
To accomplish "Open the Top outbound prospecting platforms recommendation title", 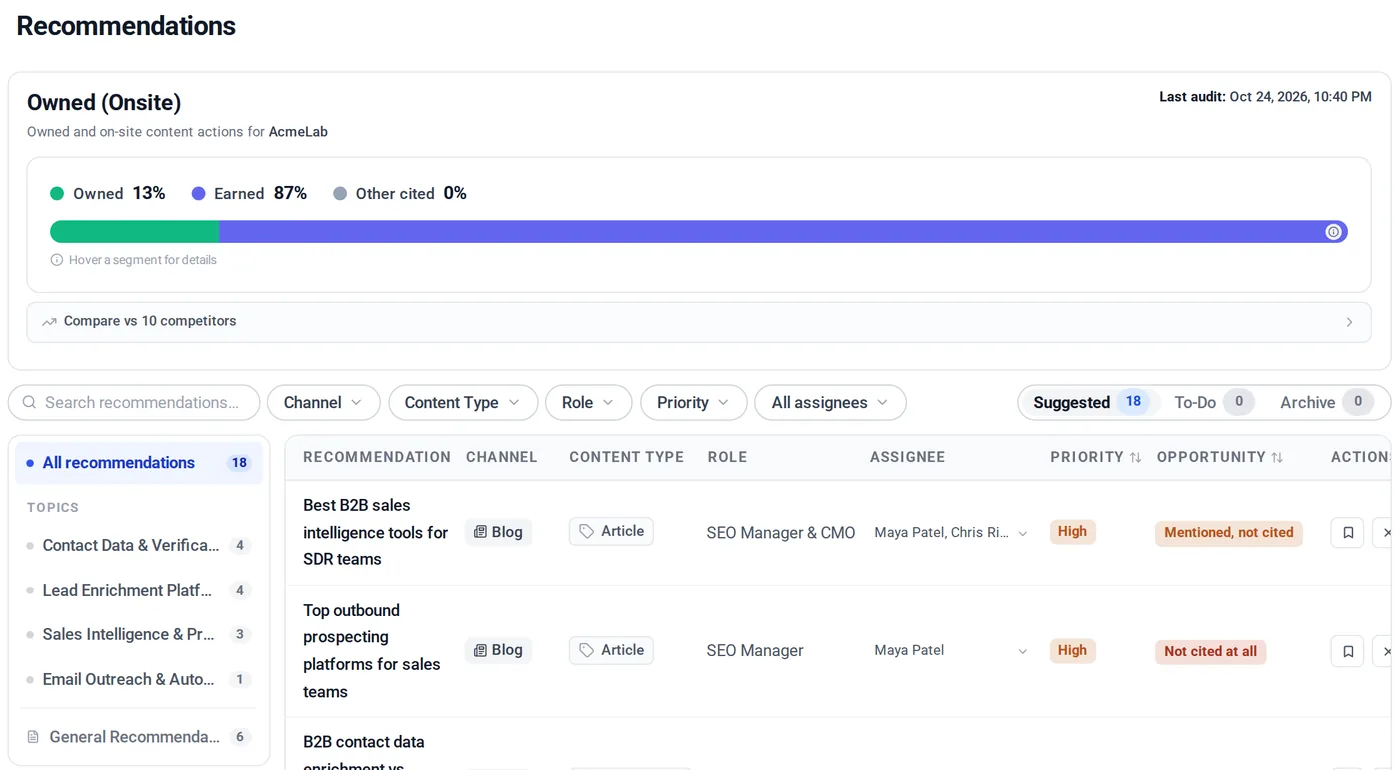I will pyautogui.click(x=372, y=651).
